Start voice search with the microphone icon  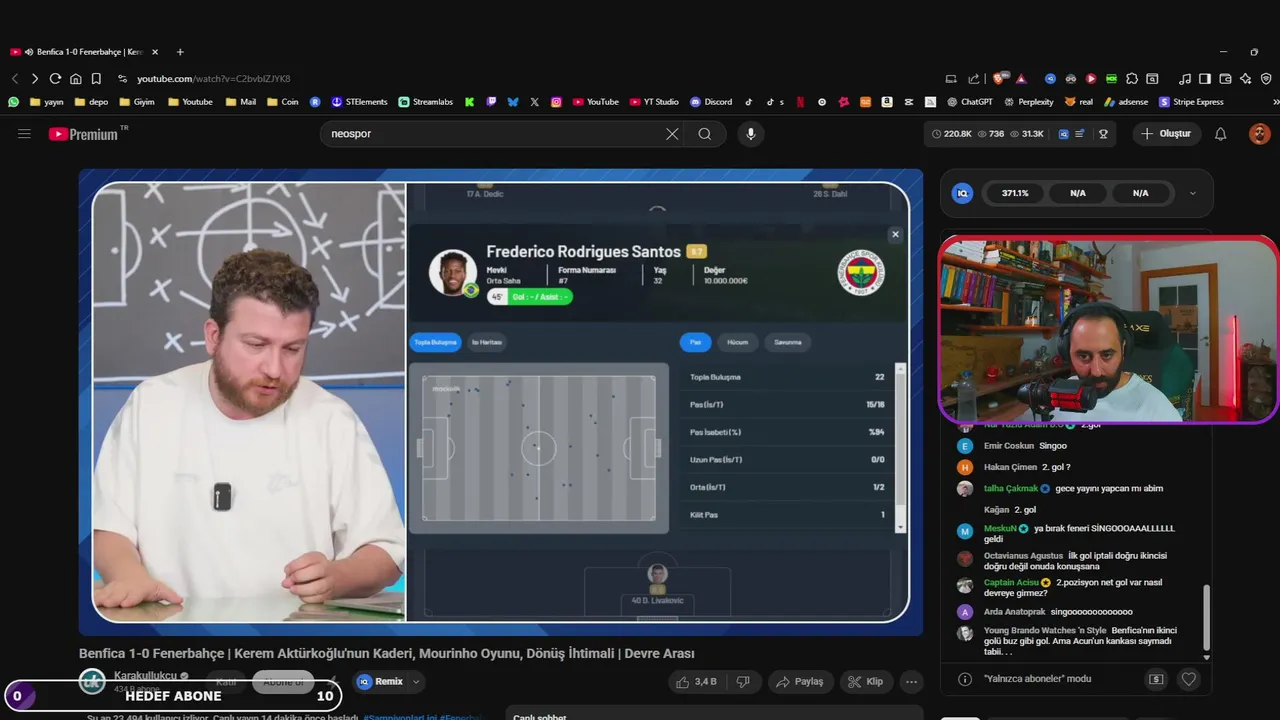click(751, 134)
